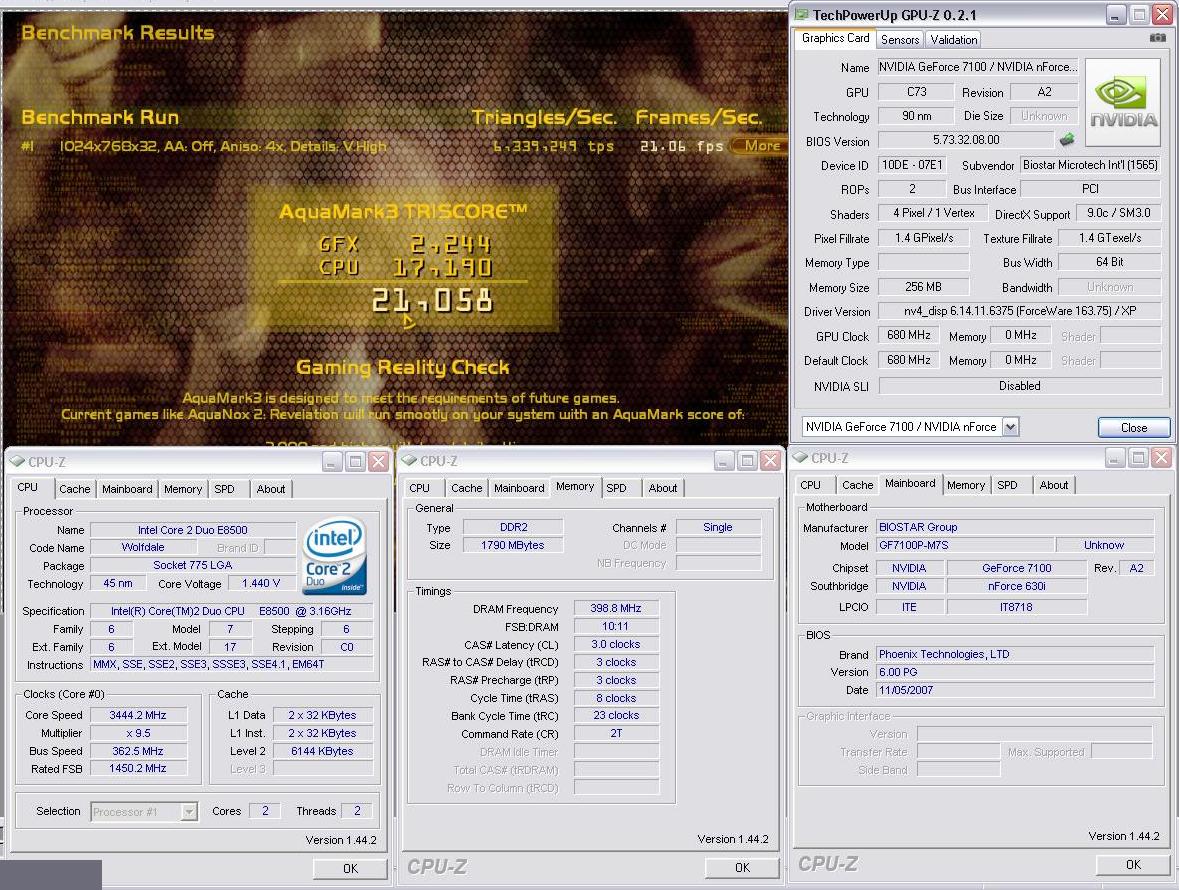
Task: Open About tab in right CPU-Z window
Action: click(1053, 485)
